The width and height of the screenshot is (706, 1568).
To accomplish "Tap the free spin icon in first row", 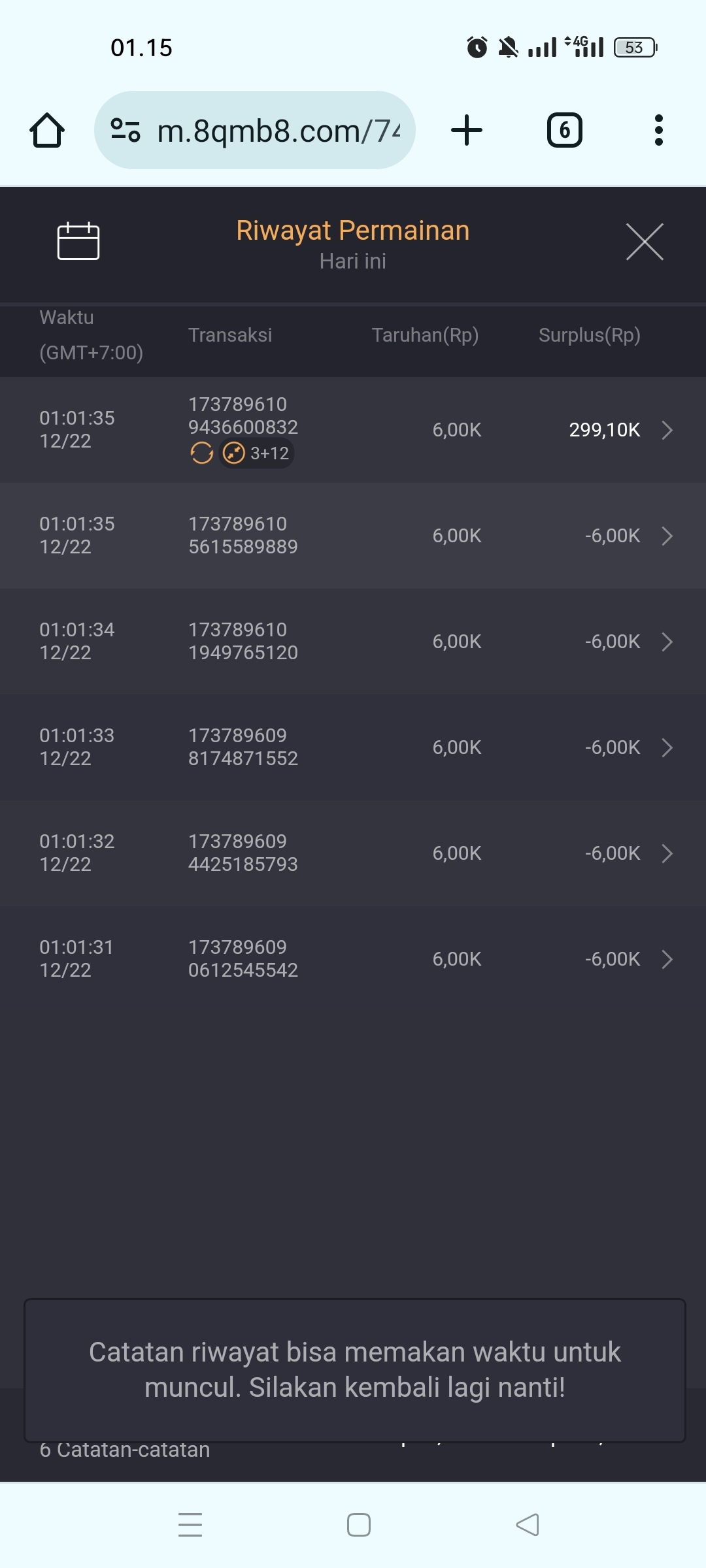I will click(x=201, y=453).
